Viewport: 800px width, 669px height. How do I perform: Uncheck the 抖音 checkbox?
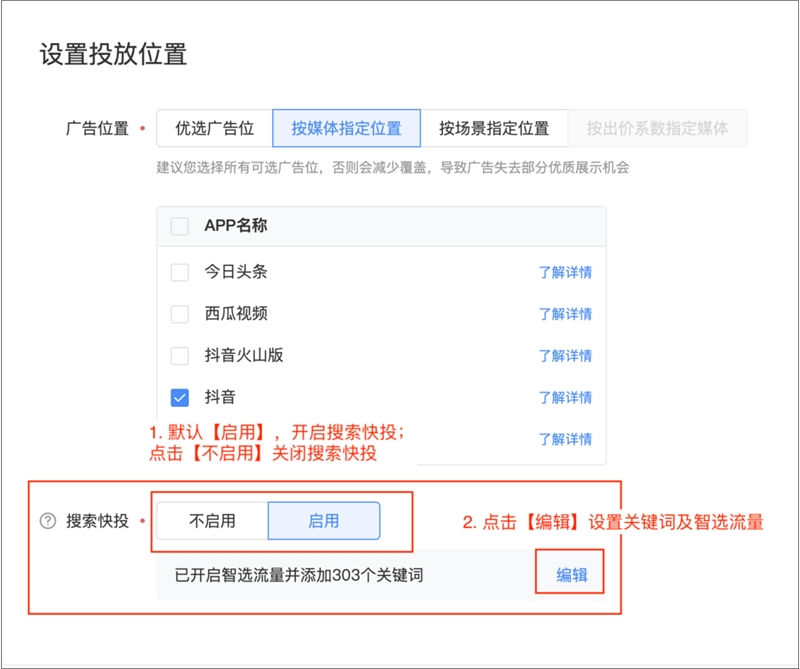point(180,398)
